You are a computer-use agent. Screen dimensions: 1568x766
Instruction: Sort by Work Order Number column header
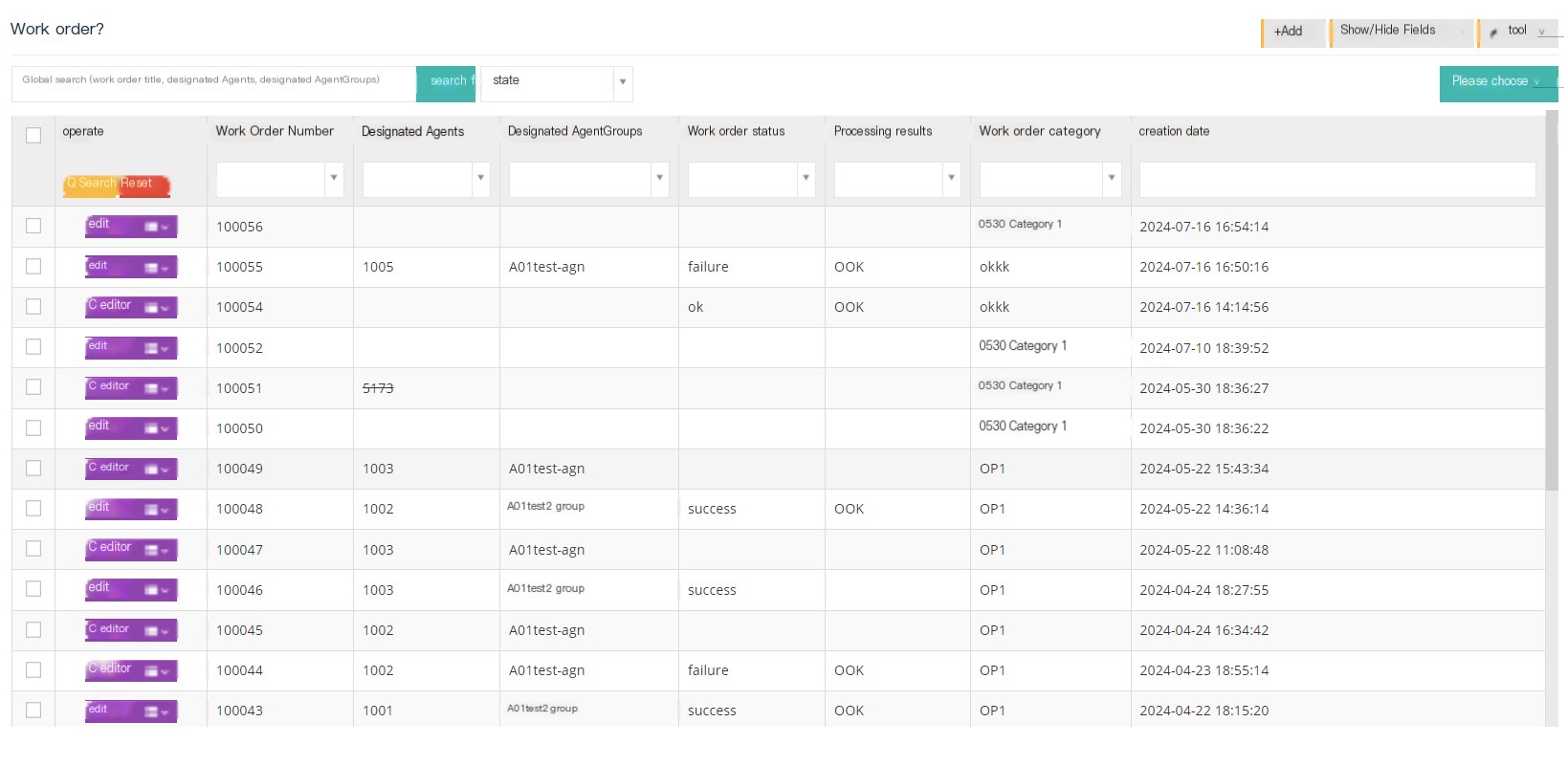click(x=275, y=131)
